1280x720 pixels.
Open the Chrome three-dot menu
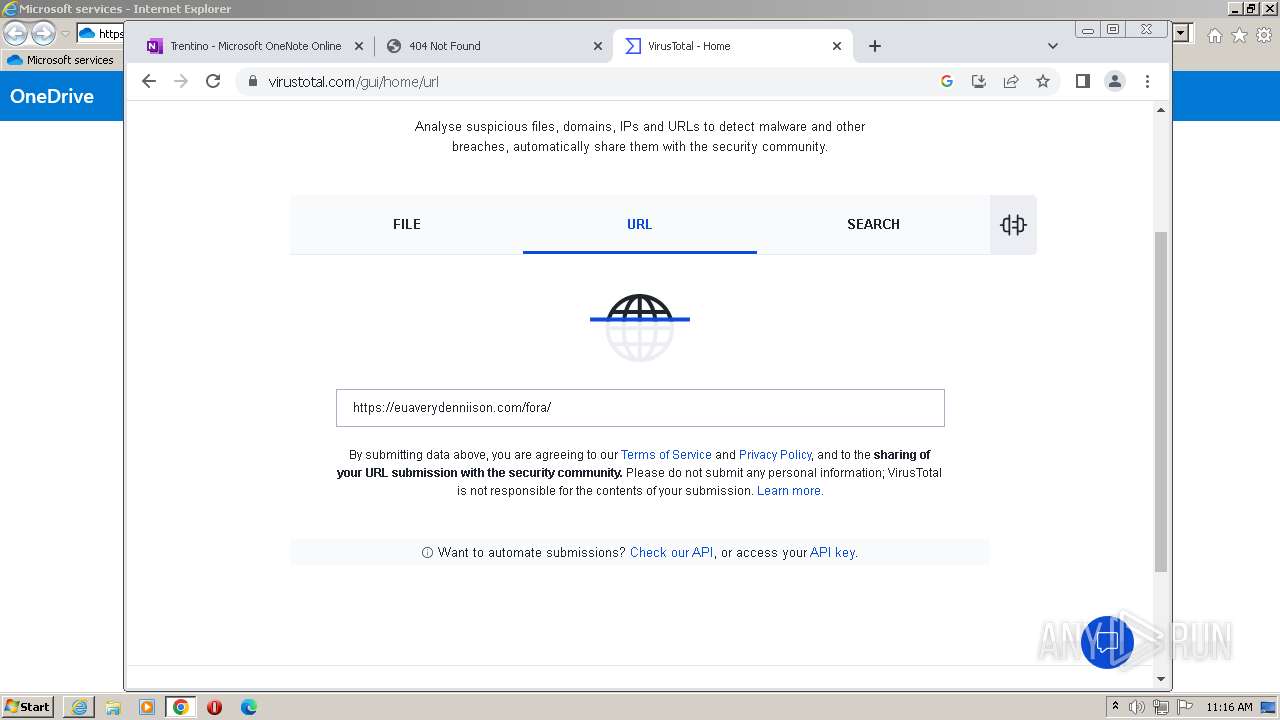coord(1147,81)
